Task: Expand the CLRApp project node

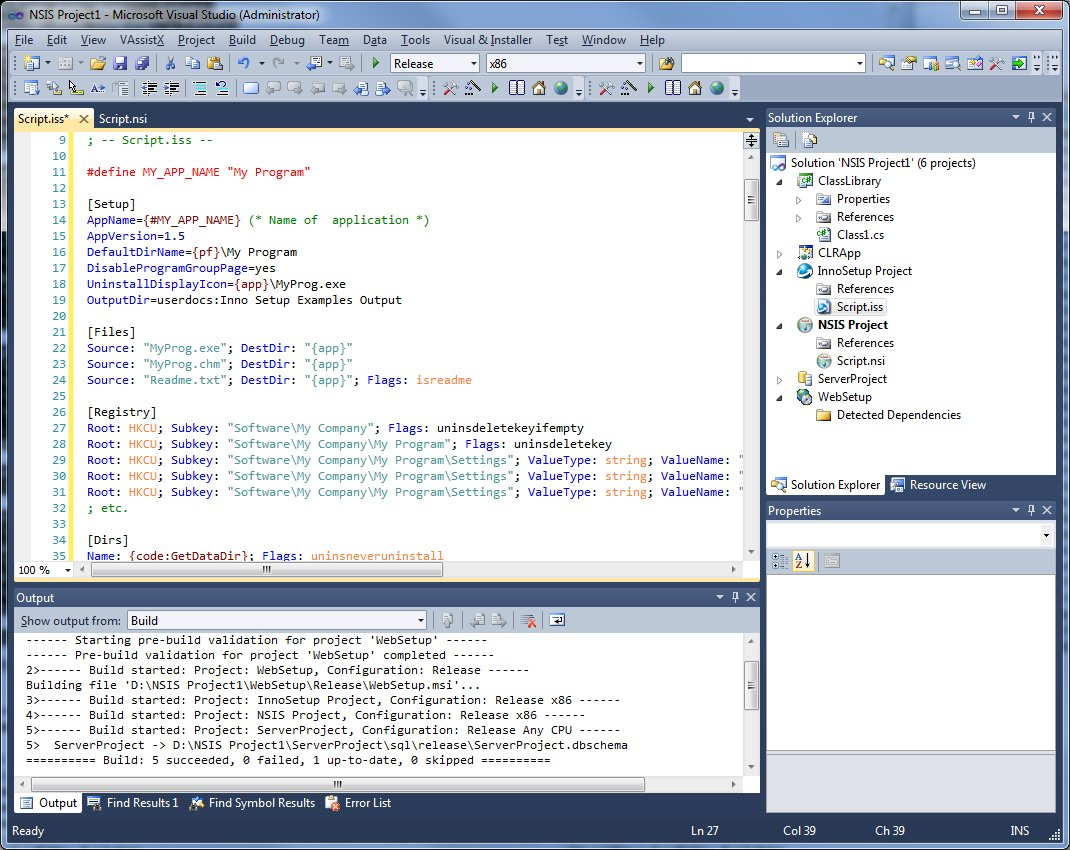Action: pyautogui.click(x=779, y=254)
